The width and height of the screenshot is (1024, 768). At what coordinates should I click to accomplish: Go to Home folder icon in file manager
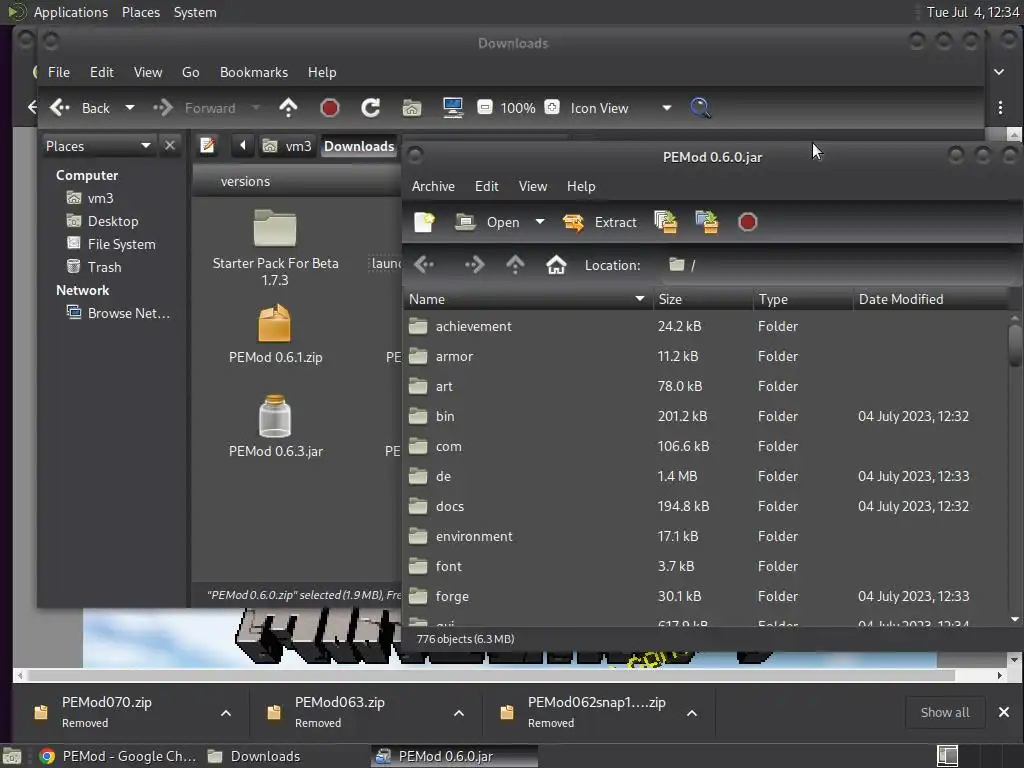tap(411, 108)
